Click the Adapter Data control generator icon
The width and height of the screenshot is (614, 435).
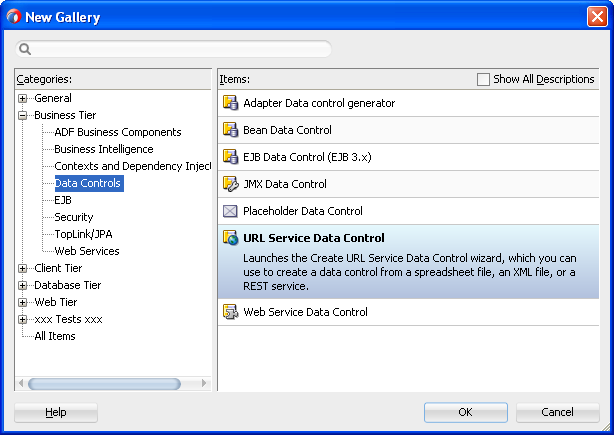pos(230,103)
